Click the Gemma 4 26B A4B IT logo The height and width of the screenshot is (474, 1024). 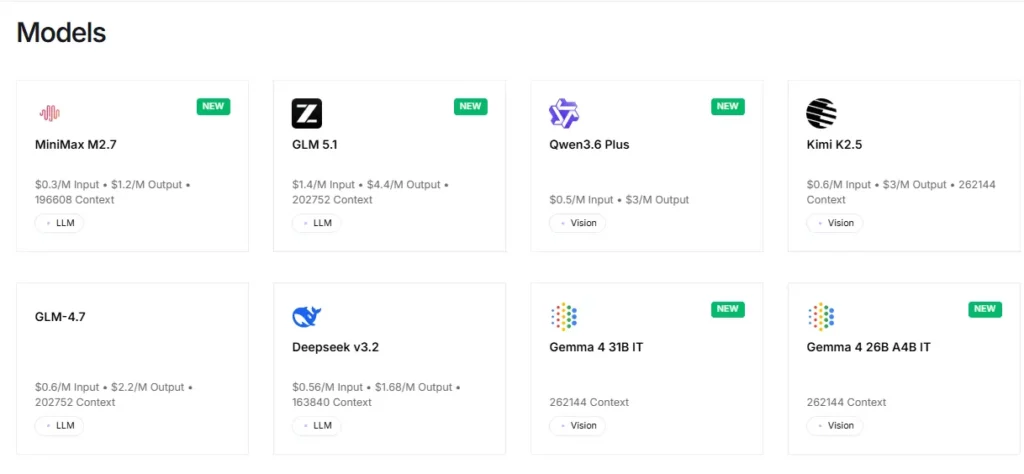point(821,316)
